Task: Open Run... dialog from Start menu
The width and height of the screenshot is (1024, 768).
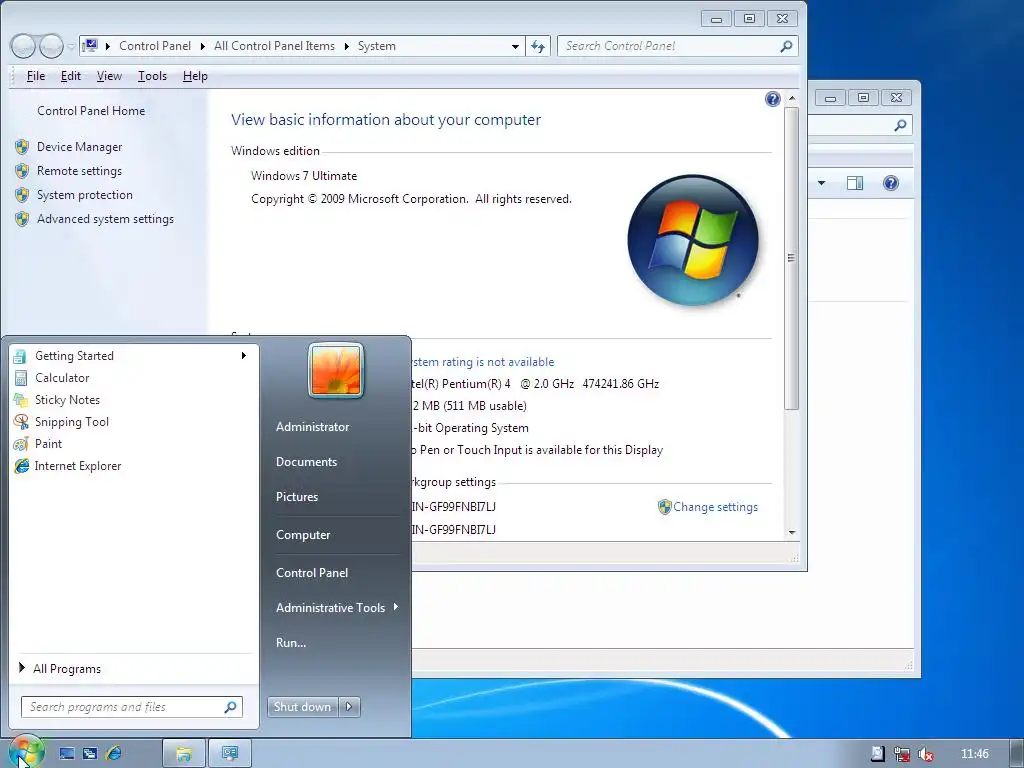Action: (291, 643)
